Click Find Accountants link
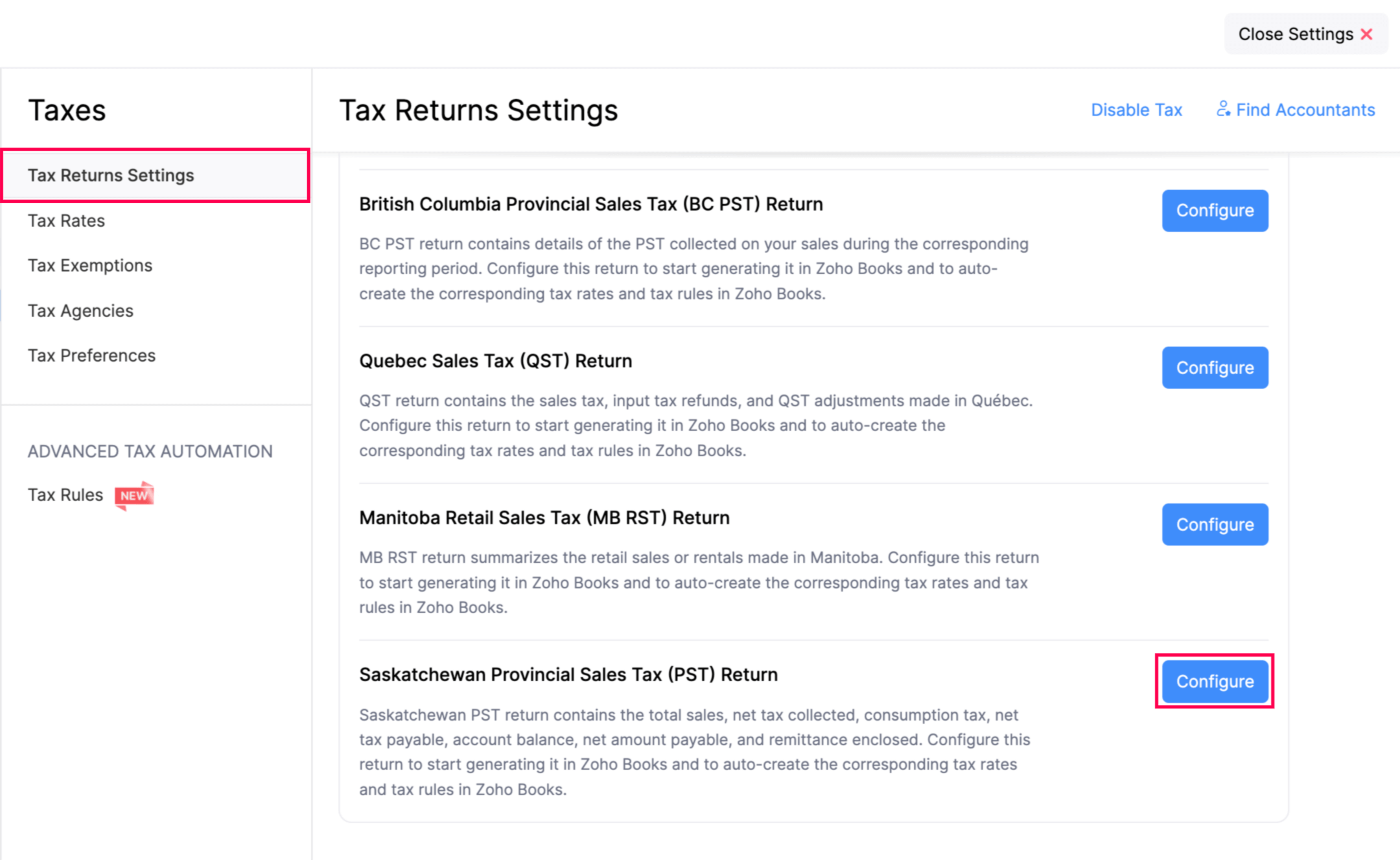This screenshot has height=860, width=1400. click(1296, 110)
